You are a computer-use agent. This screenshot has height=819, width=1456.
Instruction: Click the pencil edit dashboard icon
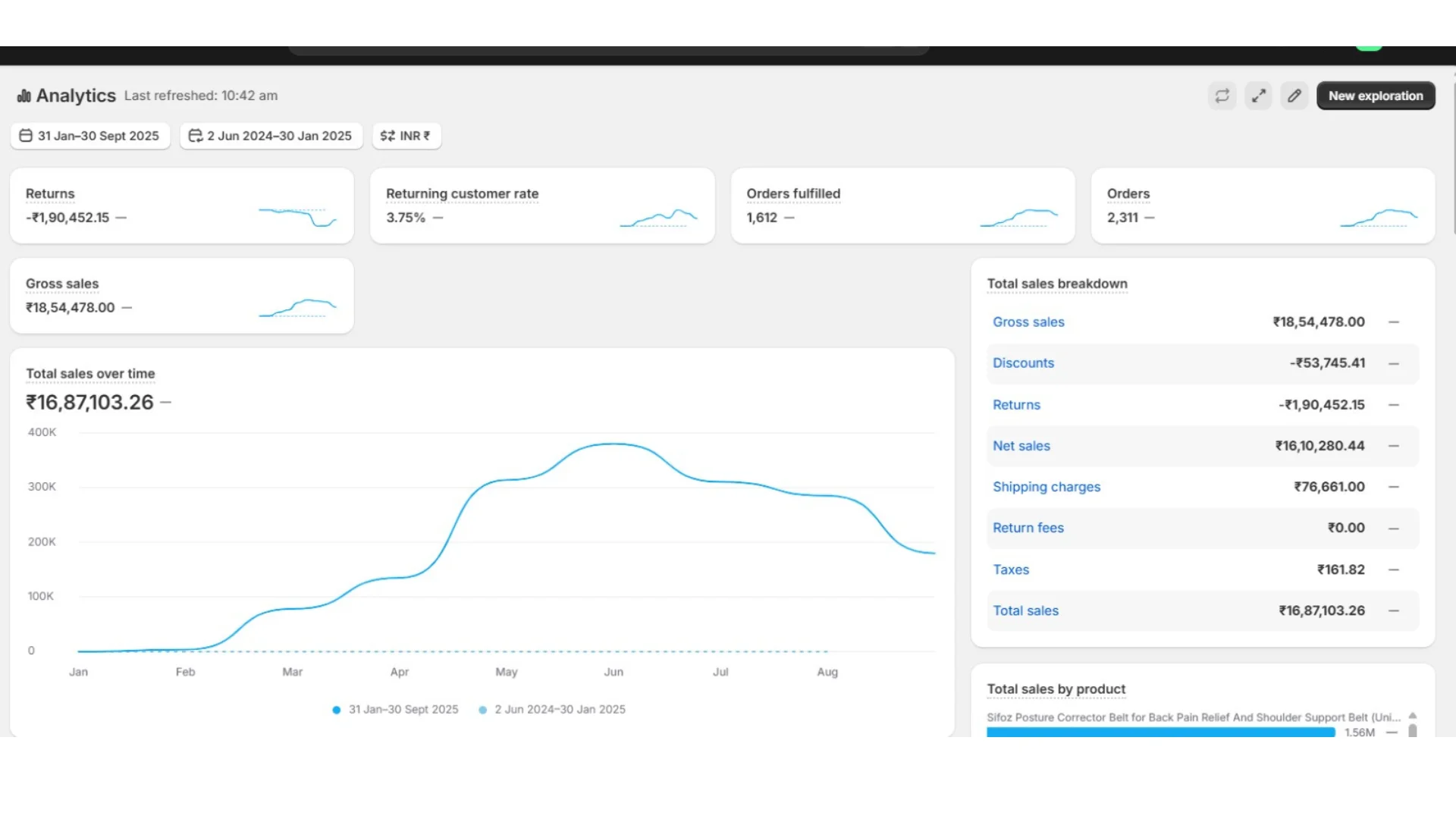[x=1294, y=96]
